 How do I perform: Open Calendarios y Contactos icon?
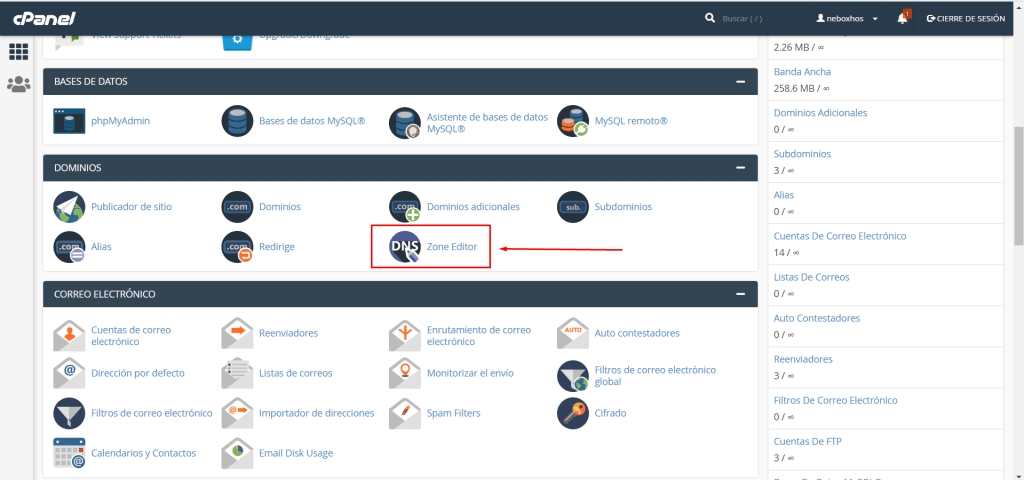pyautogui.click(x=69, y=453)
